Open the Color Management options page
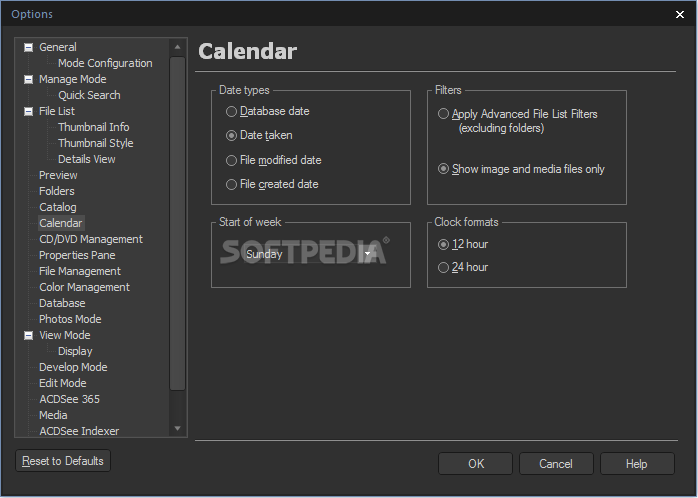 click(84, 287)
